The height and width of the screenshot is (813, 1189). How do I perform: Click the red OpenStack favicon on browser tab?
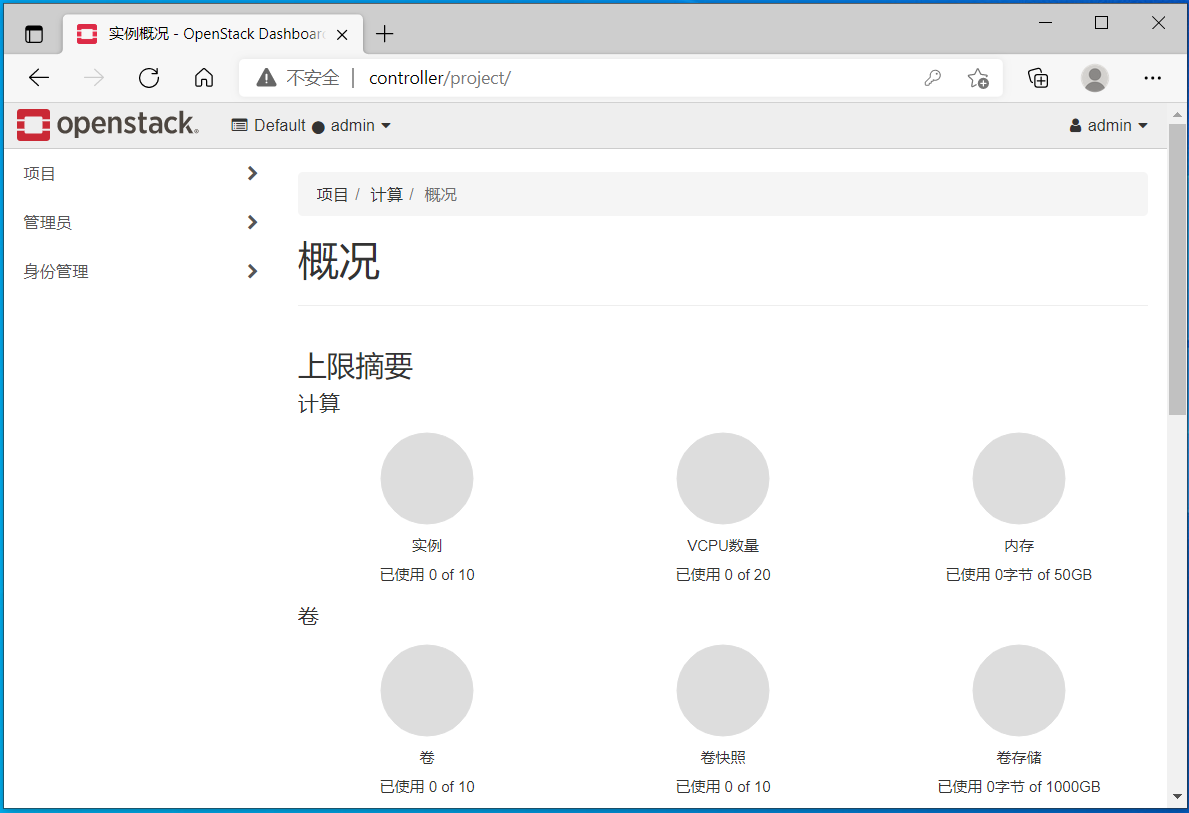pos(86,33)
